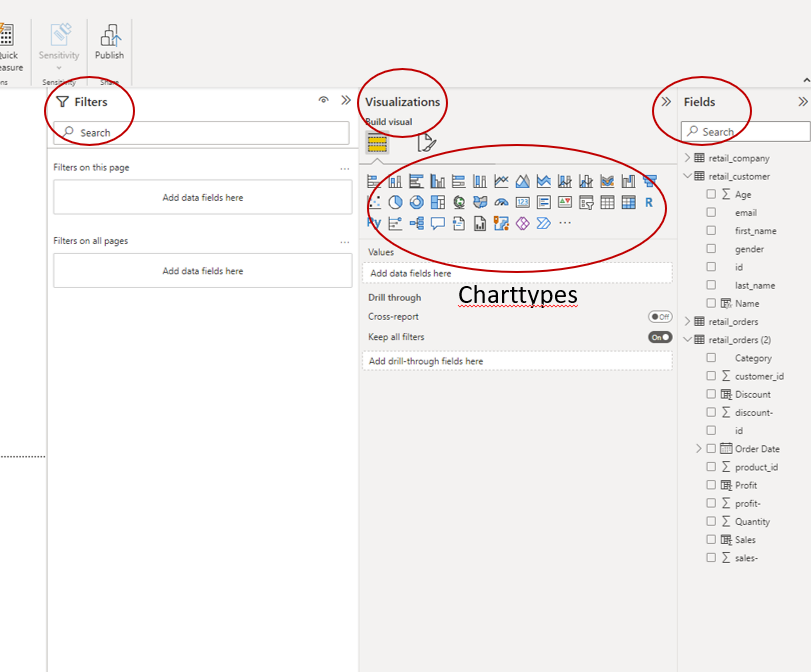Select the waterfall chart visual
Screen dimensions: 811x672
(x=628, y=181)
